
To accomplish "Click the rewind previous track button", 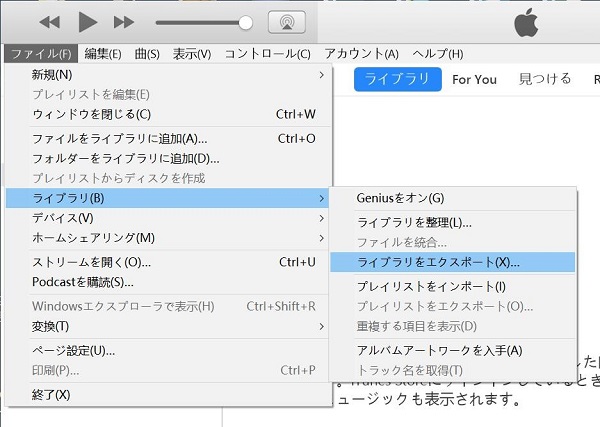I will (50, 22).
